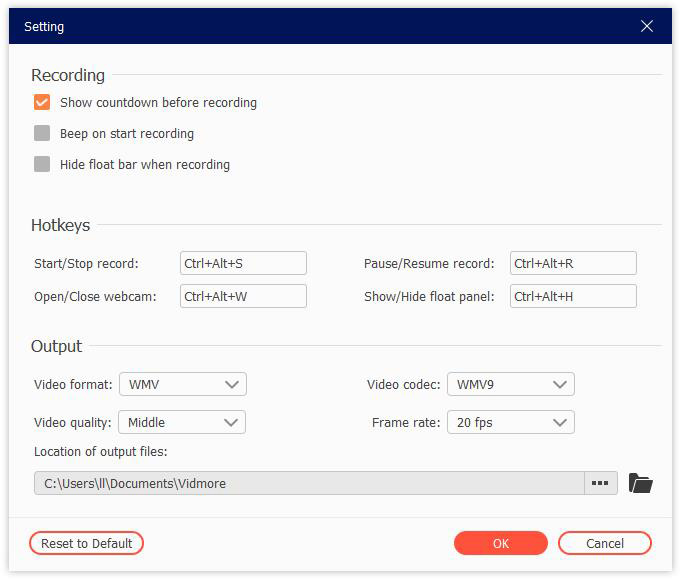Expand the Video format WMV dropdown
The width and height of the screenshot is (680, 580).
(182, 384)
